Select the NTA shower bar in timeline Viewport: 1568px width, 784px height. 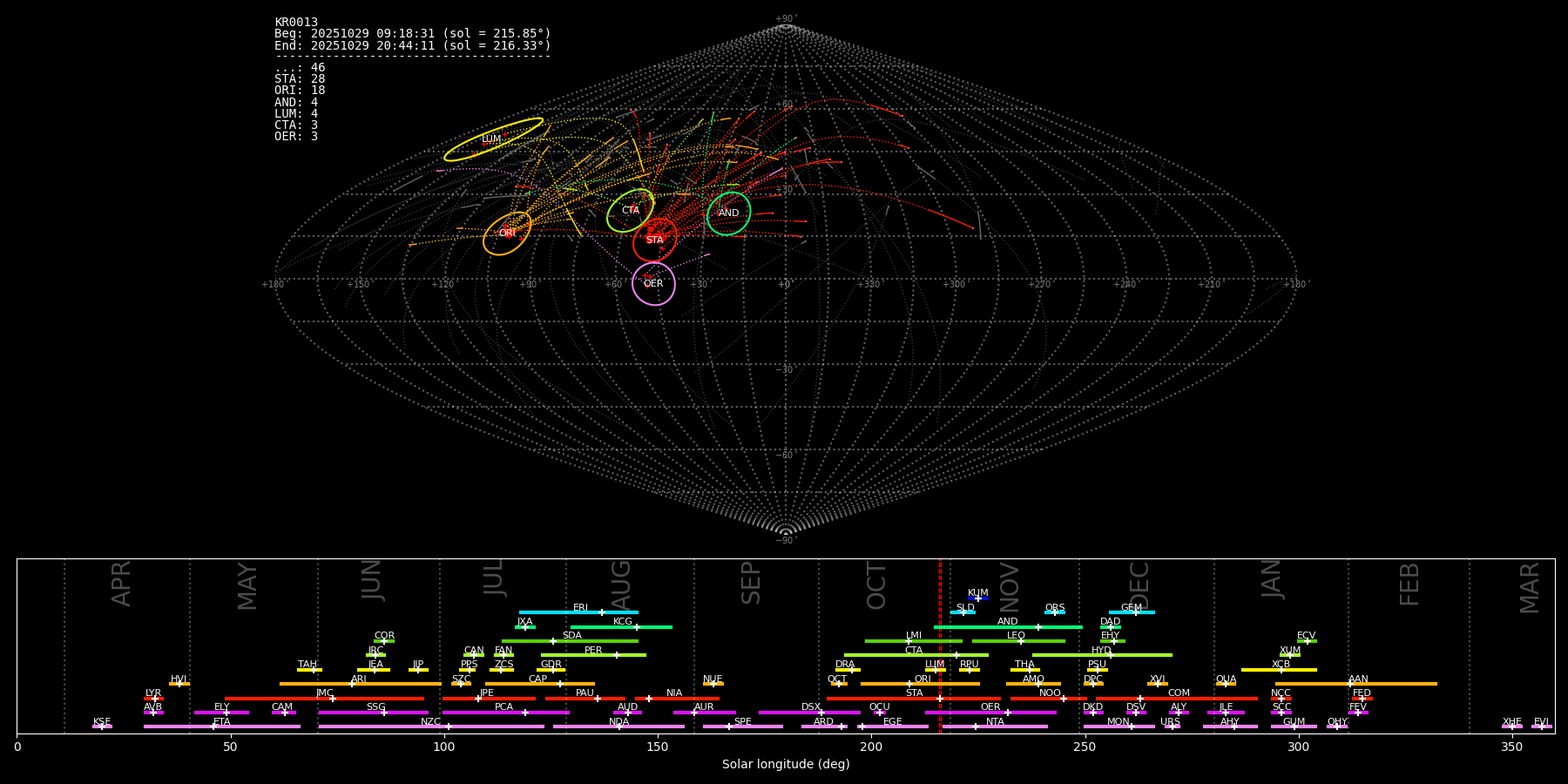point(994,727)
